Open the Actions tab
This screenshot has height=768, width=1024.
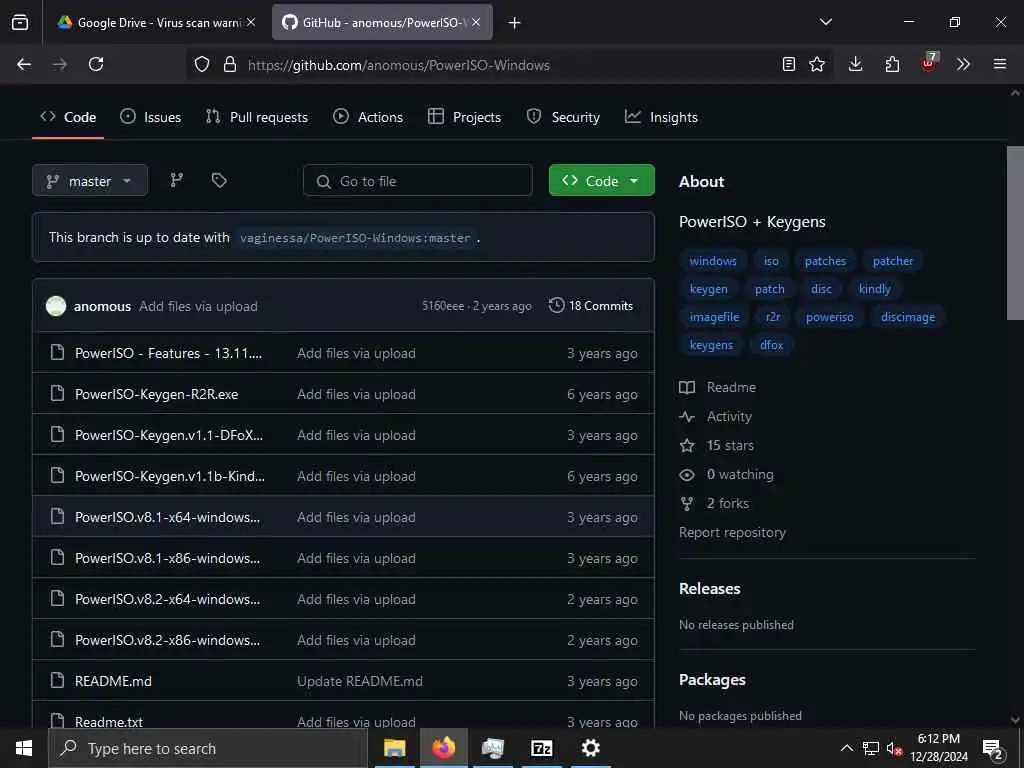pyautogui.click(x=368, y=118)
